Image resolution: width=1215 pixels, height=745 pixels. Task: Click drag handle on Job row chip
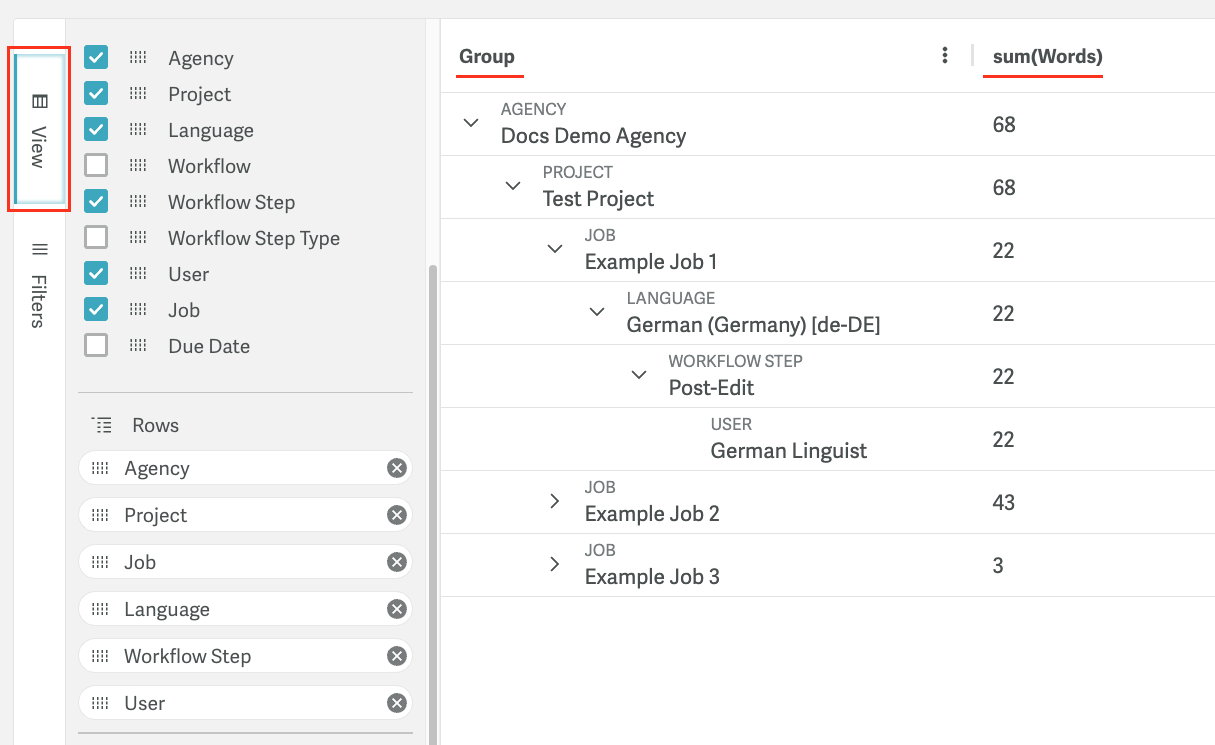pos(100,562)
